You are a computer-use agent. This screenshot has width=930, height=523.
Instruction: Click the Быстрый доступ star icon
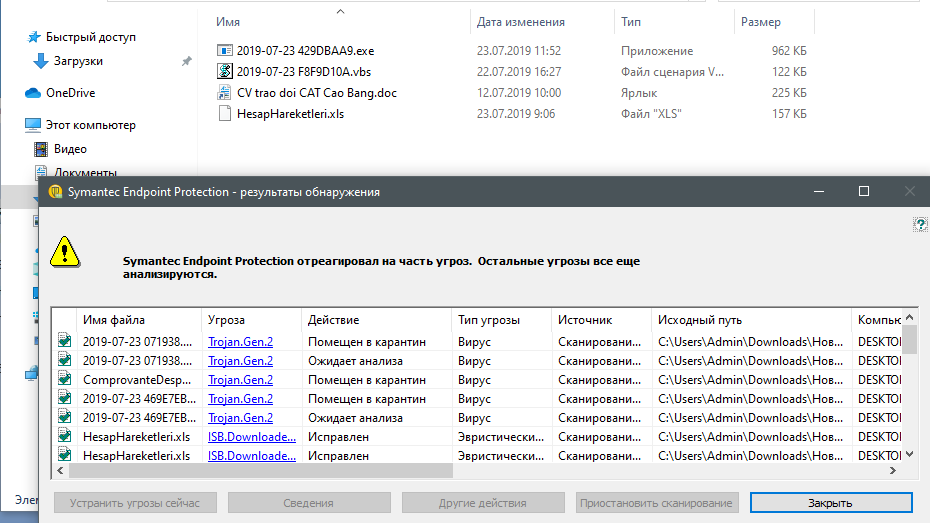pos(34,37)
